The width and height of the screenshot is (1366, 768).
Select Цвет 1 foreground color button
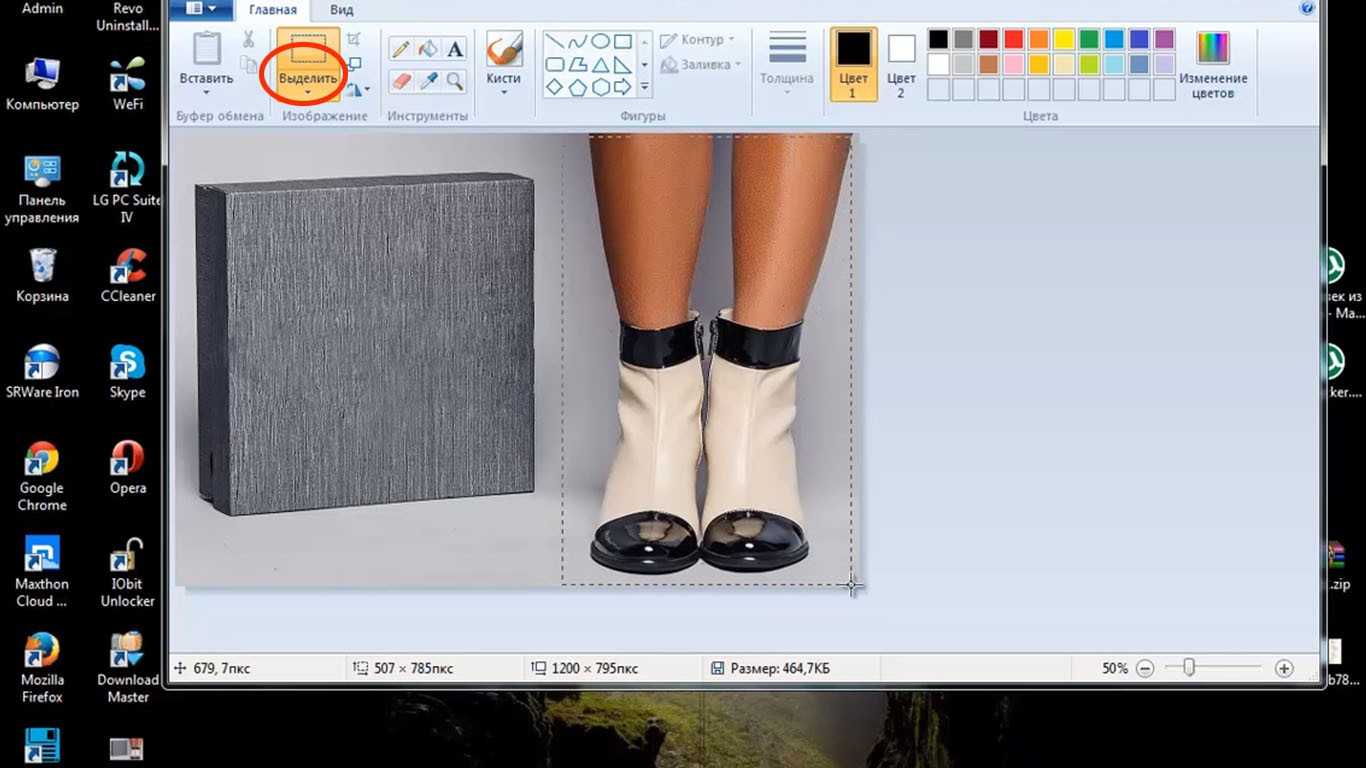[853, 64]
